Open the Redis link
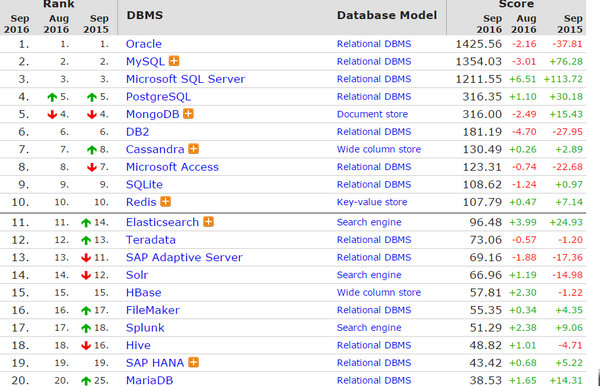 click(141, 202)
